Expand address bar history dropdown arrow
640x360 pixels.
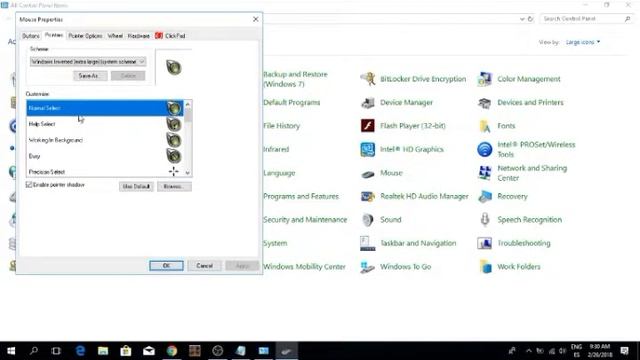coord(522,19)
